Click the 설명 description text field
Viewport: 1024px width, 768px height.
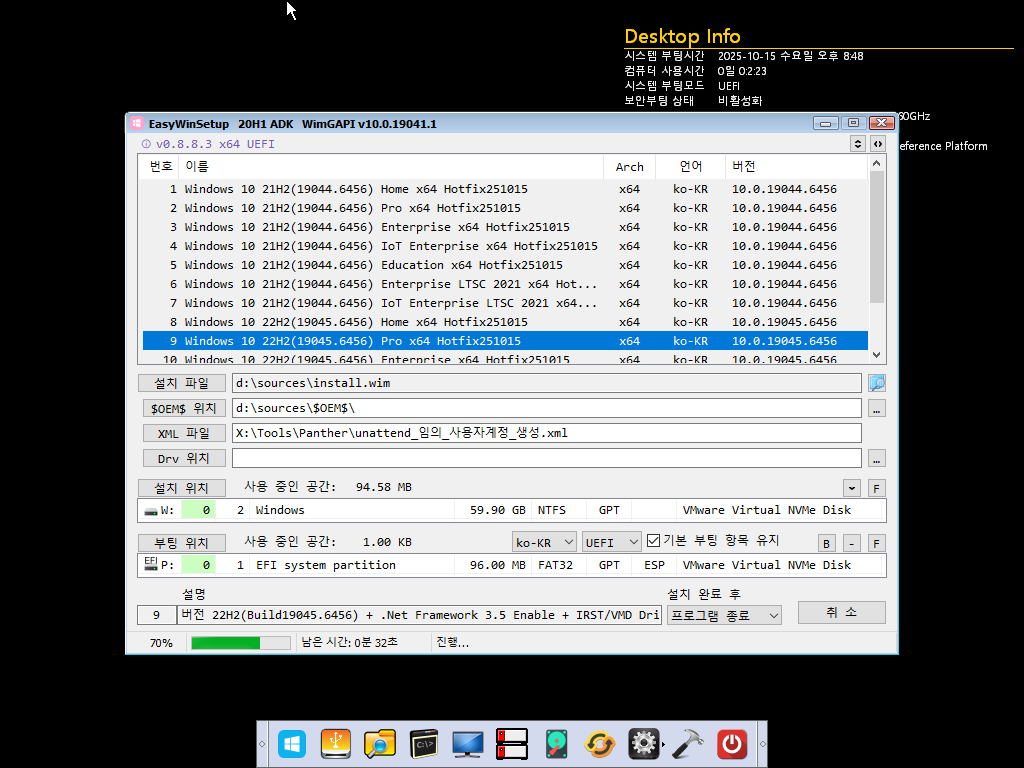pos(419,615)
